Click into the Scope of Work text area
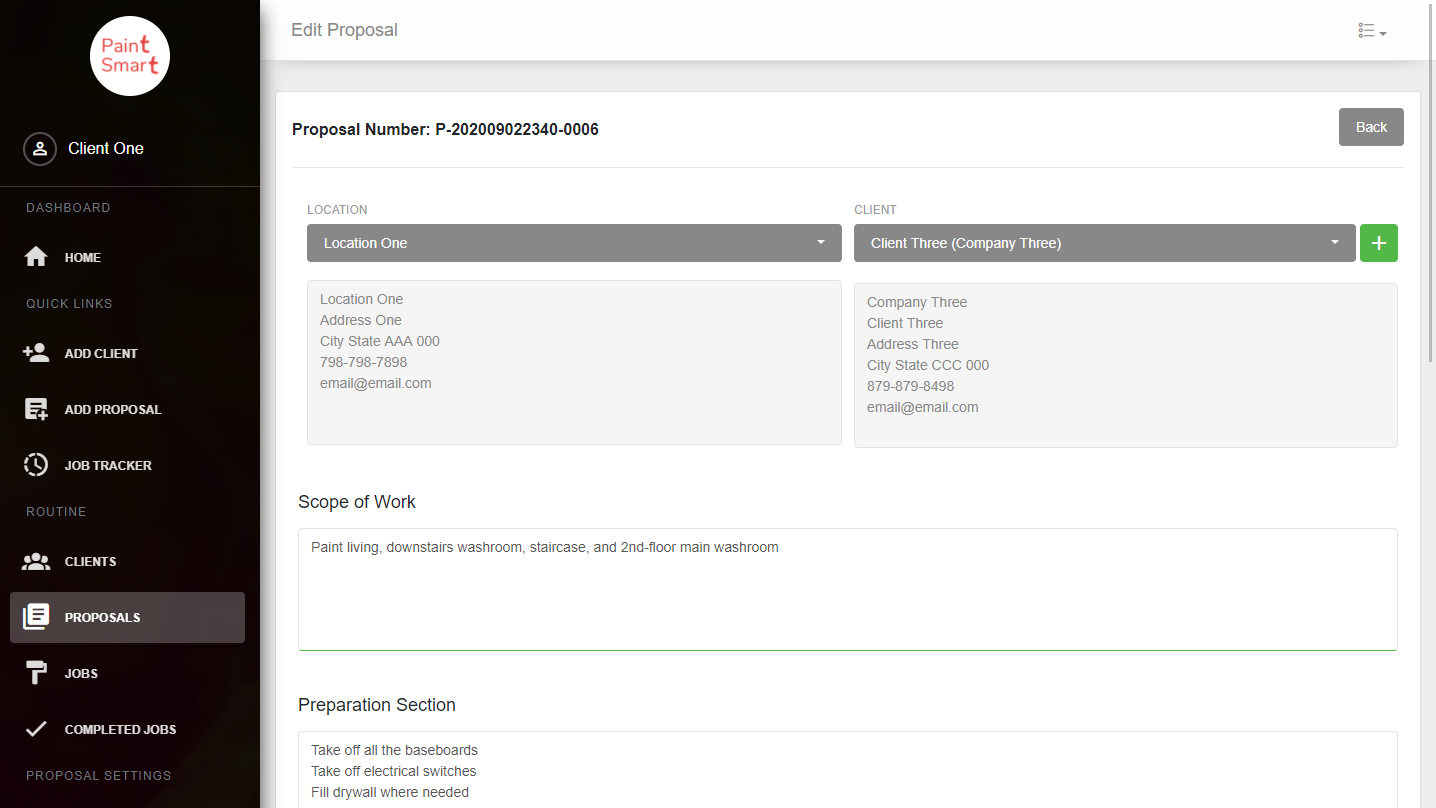This screenshot has width=1436, height=808. pos(847,589)
